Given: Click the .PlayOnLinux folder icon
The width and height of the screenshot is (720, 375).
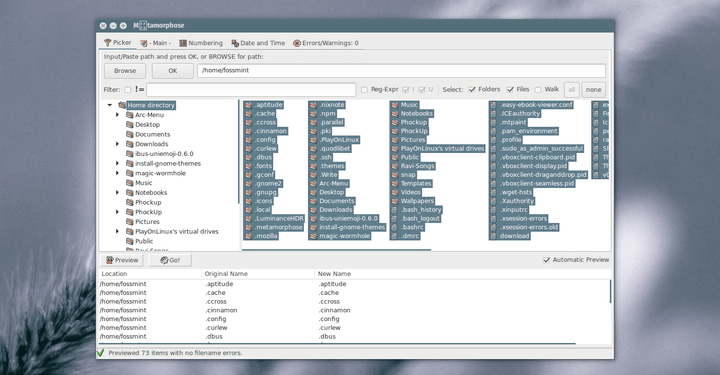Looking at the screenshot, I should tap(314, 140).
